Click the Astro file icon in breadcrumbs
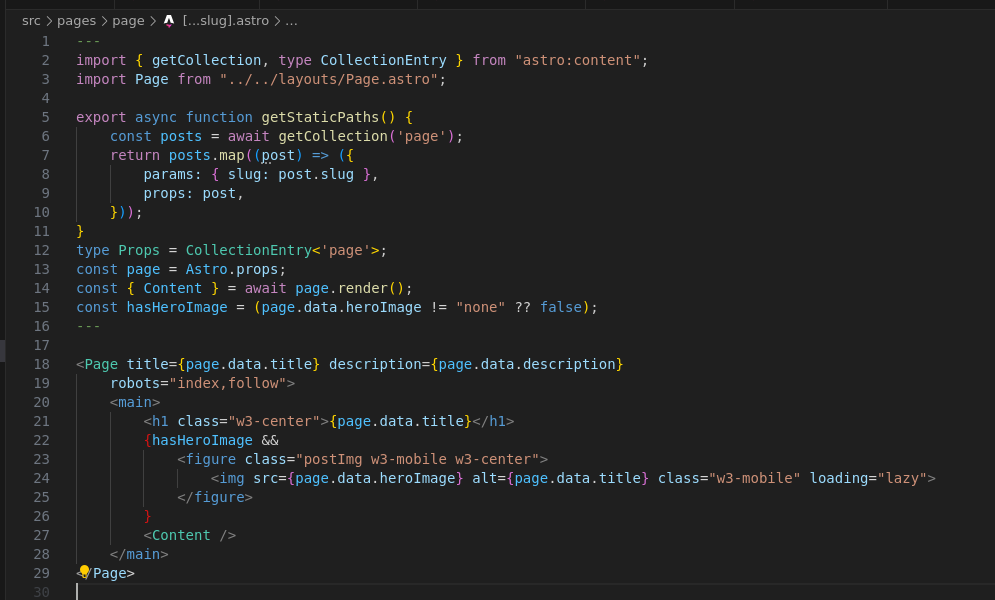995x600 pixels. click(x=169, y=20)
